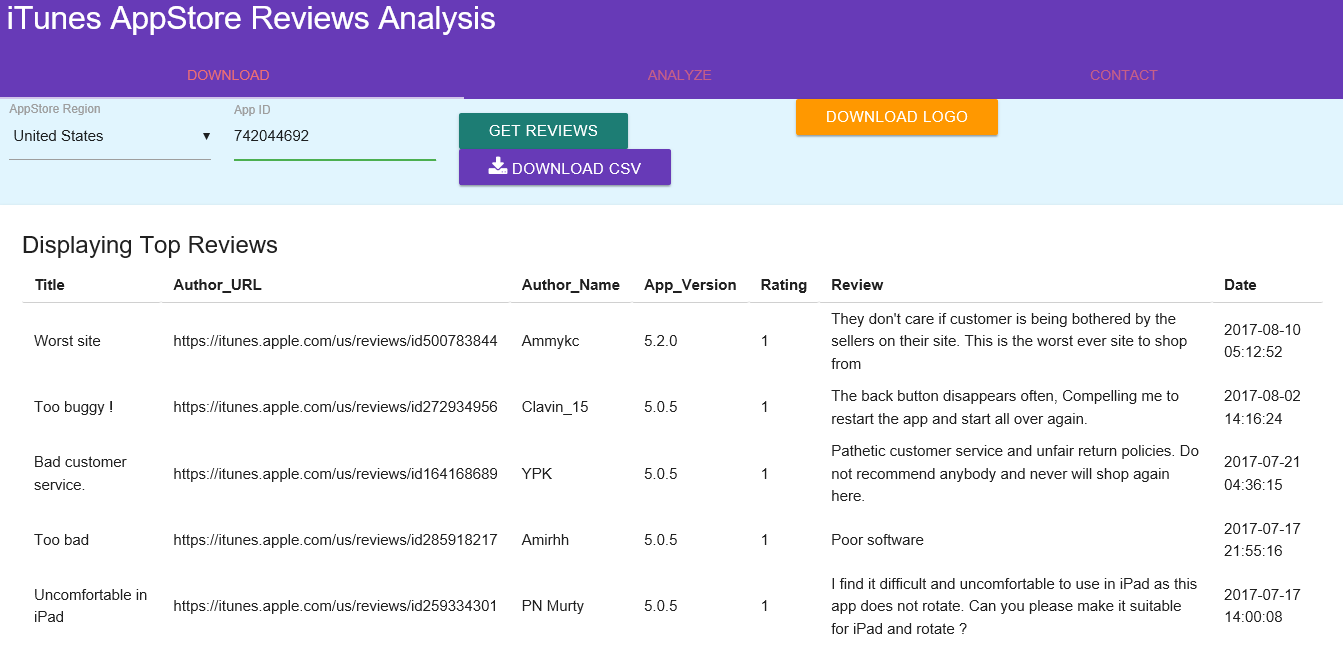
Task: Click the 'App ID' field label
Action: (x=252, y=110)
